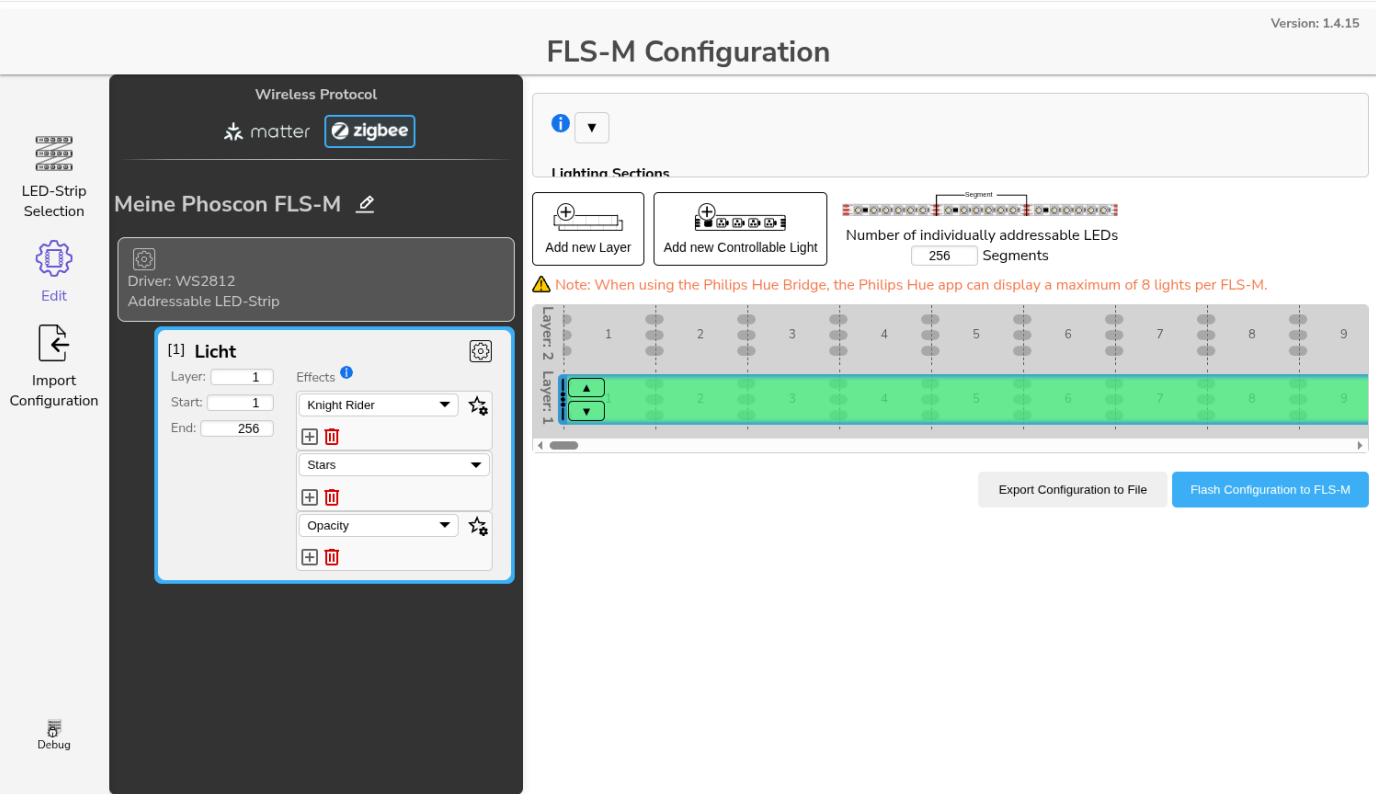Expand the dropdown arrow beside the info icon
The image size is (1376, 794).
pos(592,127)
